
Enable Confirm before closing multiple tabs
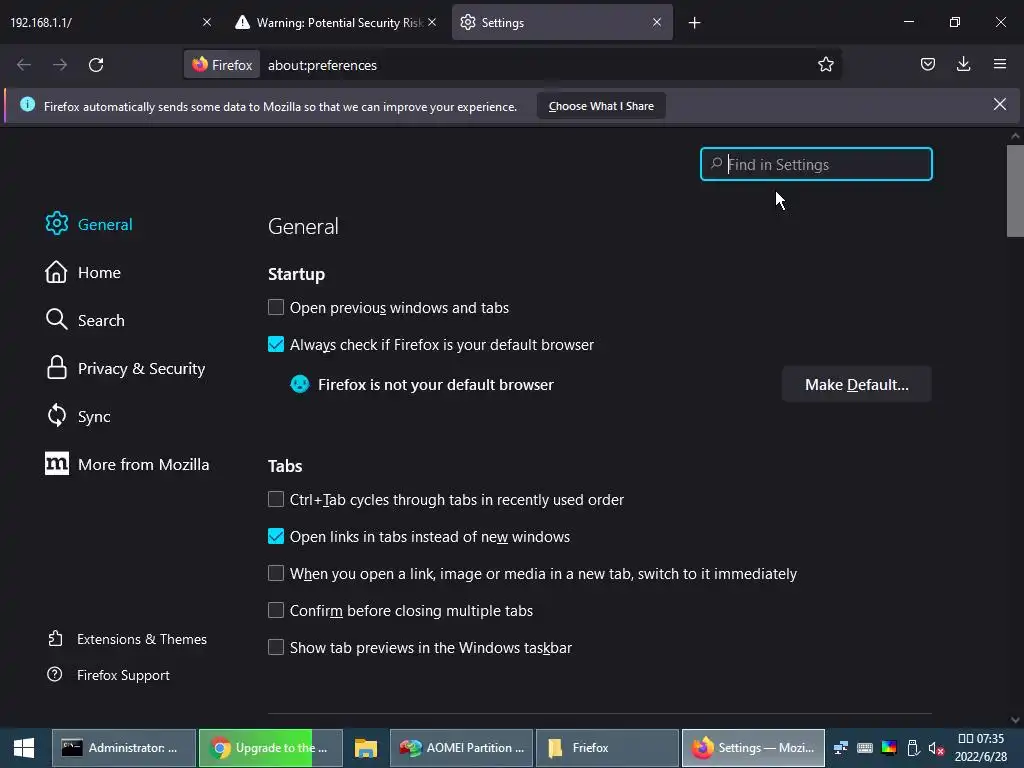[276, 610]
